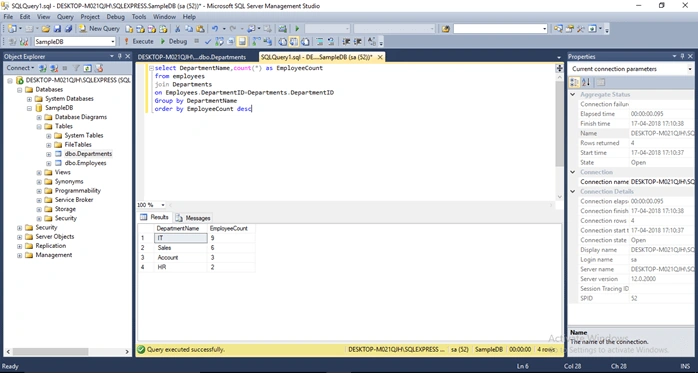Click the Change Connection icon
This screenshot has width=698, height=373.
coord(24,41)
